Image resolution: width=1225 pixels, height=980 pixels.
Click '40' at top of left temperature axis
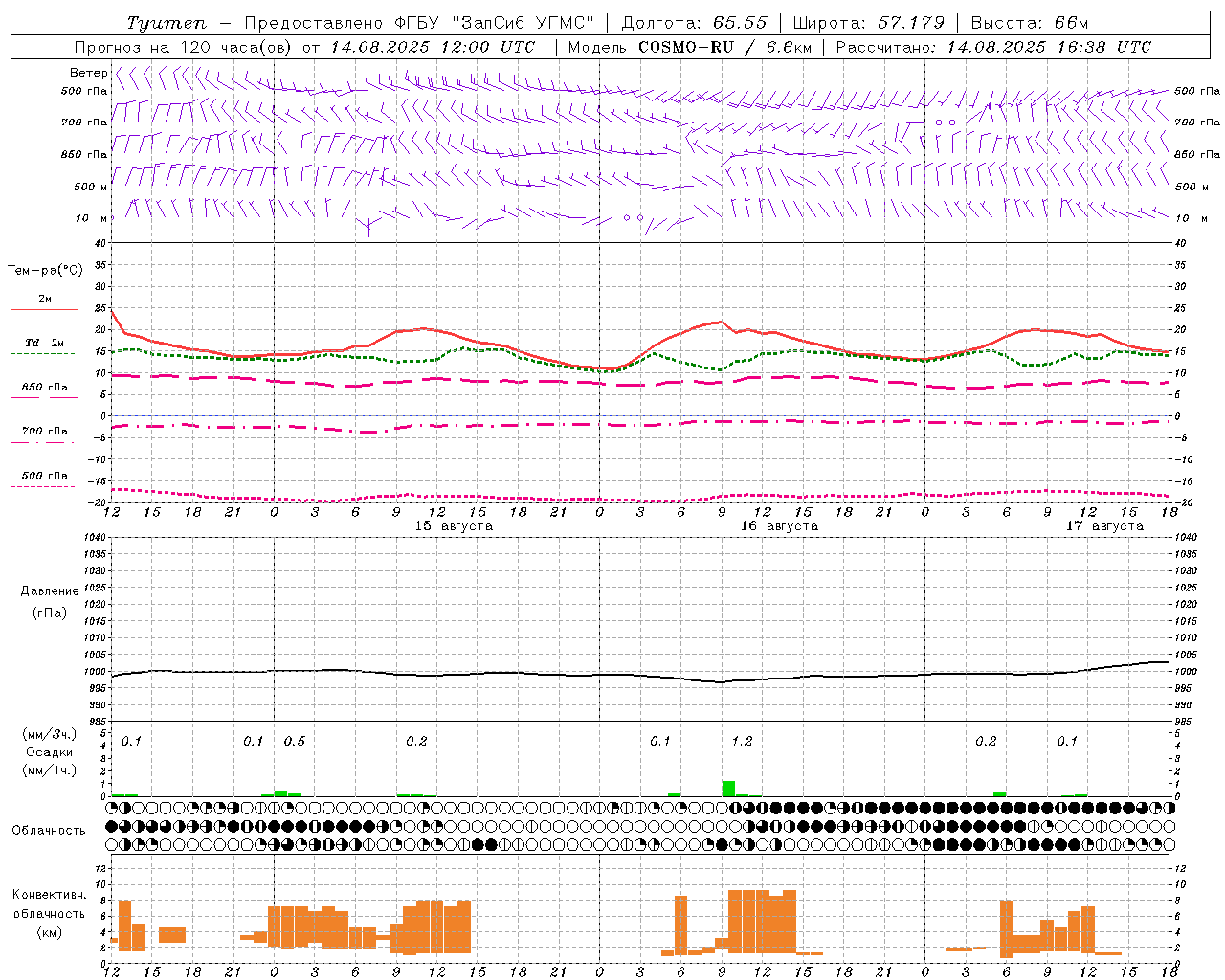click(x=100, y=243)
